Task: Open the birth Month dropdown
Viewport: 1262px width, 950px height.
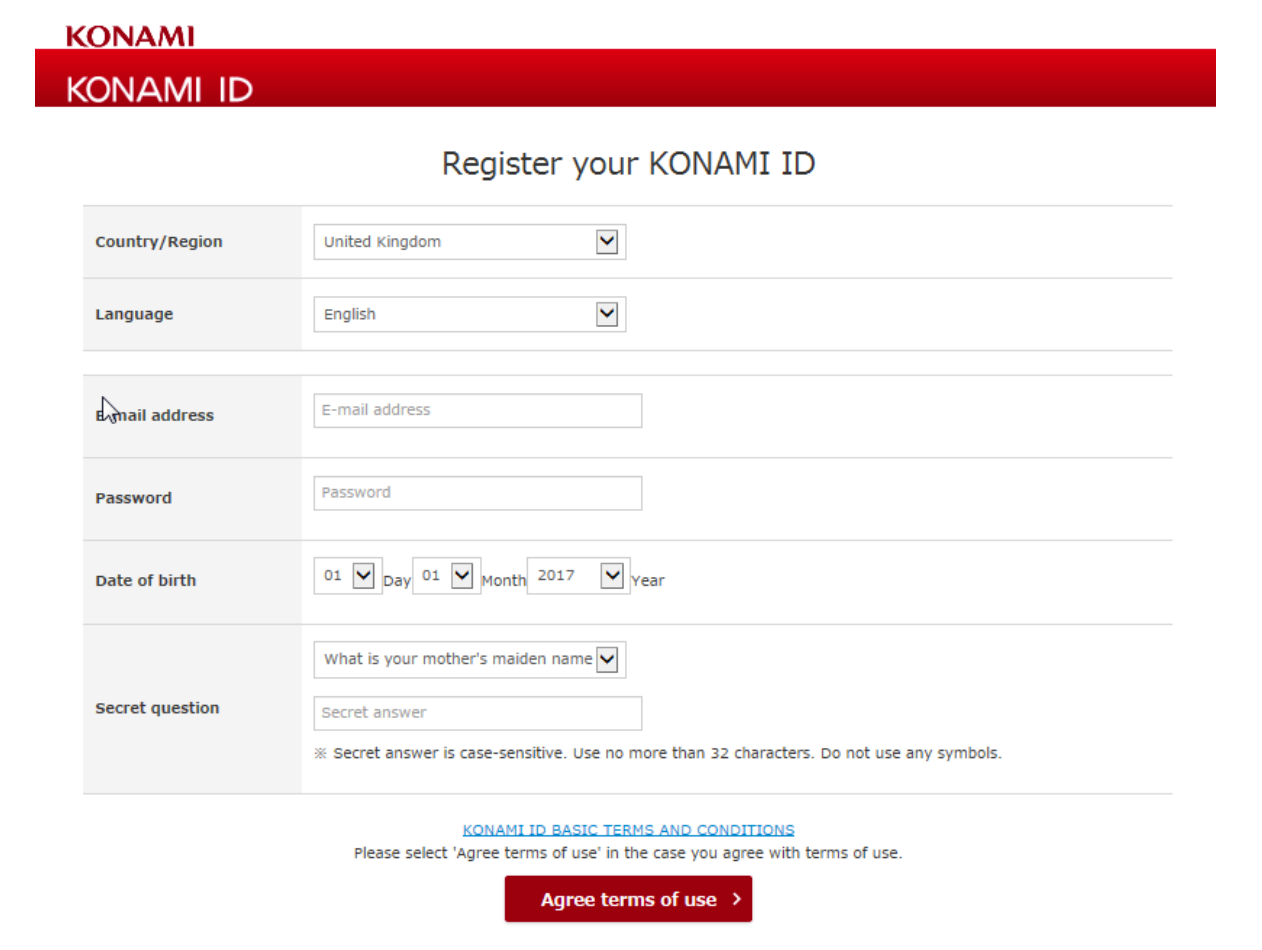Action: point(446,576)
